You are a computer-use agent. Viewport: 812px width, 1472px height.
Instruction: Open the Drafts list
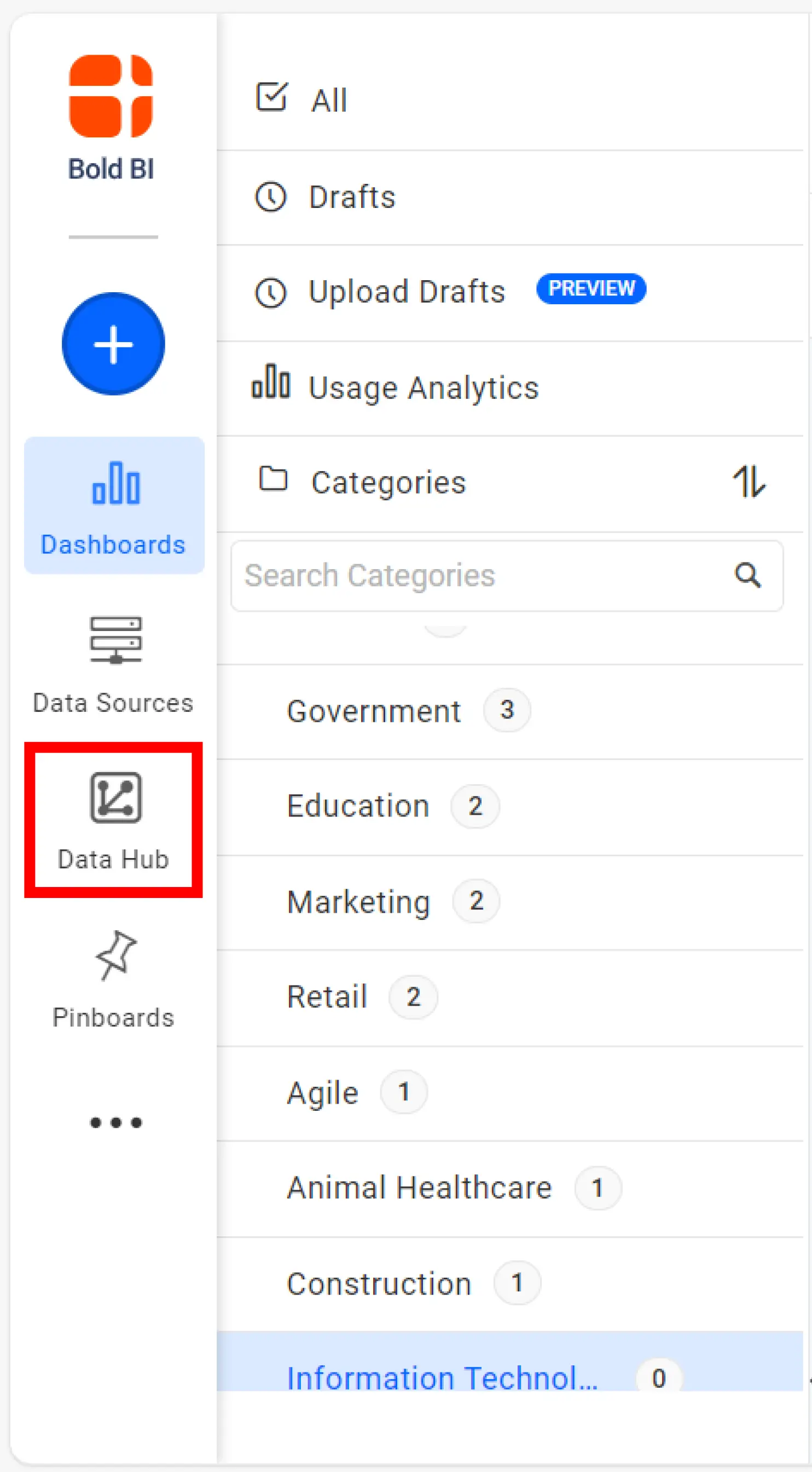pos(351,197)
